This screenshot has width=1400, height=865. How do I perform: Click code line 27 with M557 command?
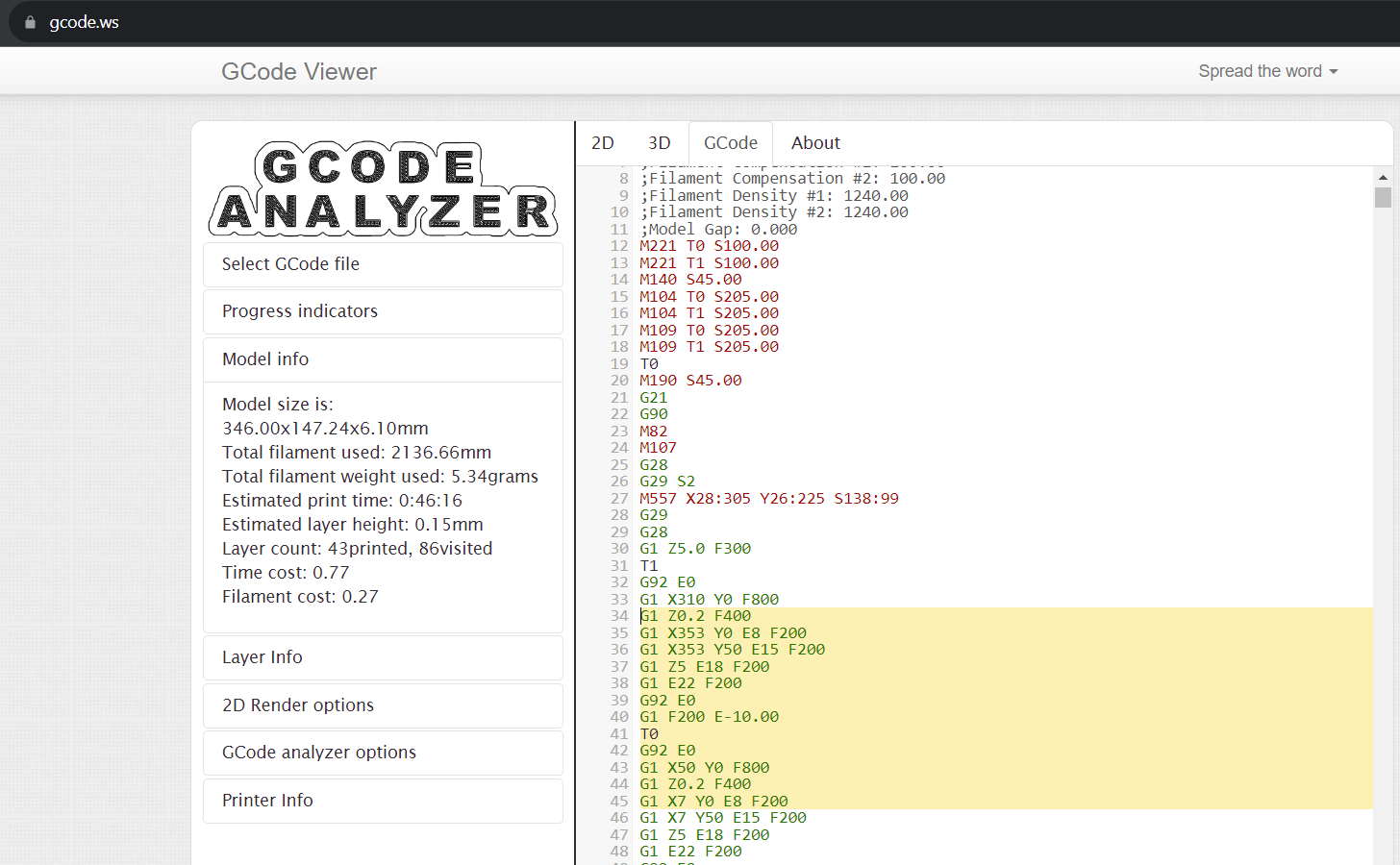coord(768,499)
